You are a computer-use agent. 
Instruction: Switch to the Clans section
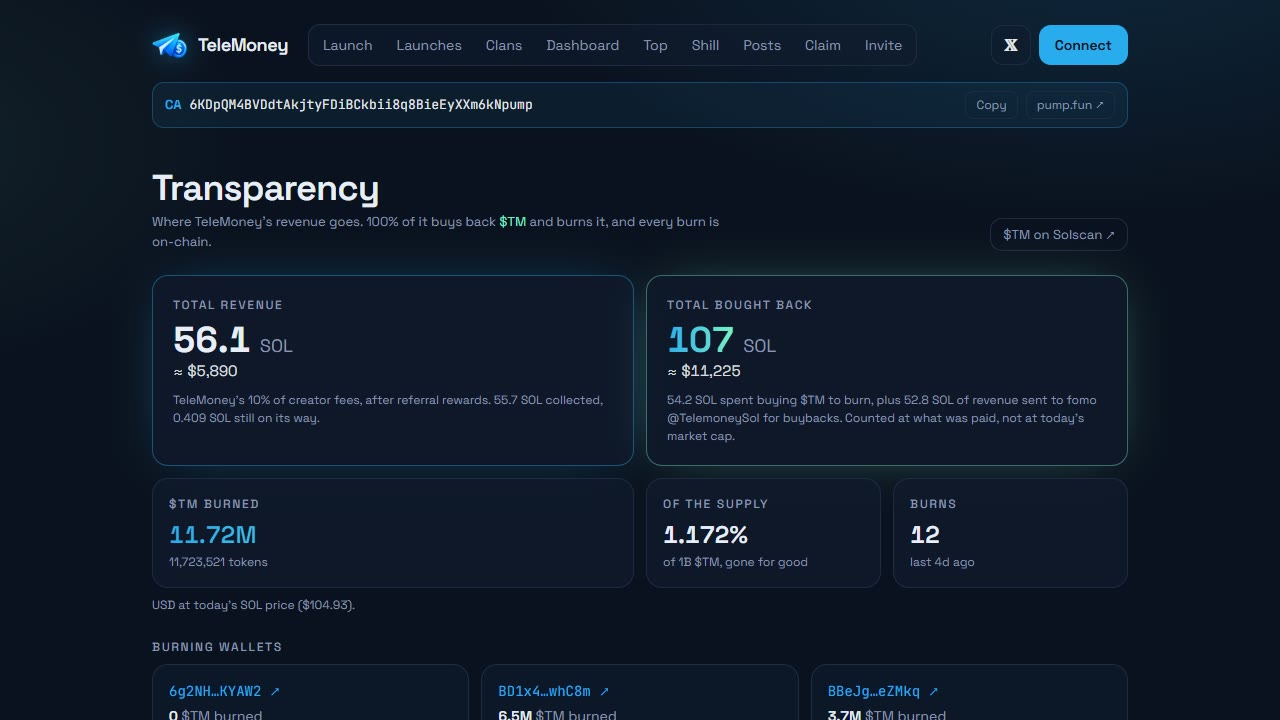click(504, 45)
